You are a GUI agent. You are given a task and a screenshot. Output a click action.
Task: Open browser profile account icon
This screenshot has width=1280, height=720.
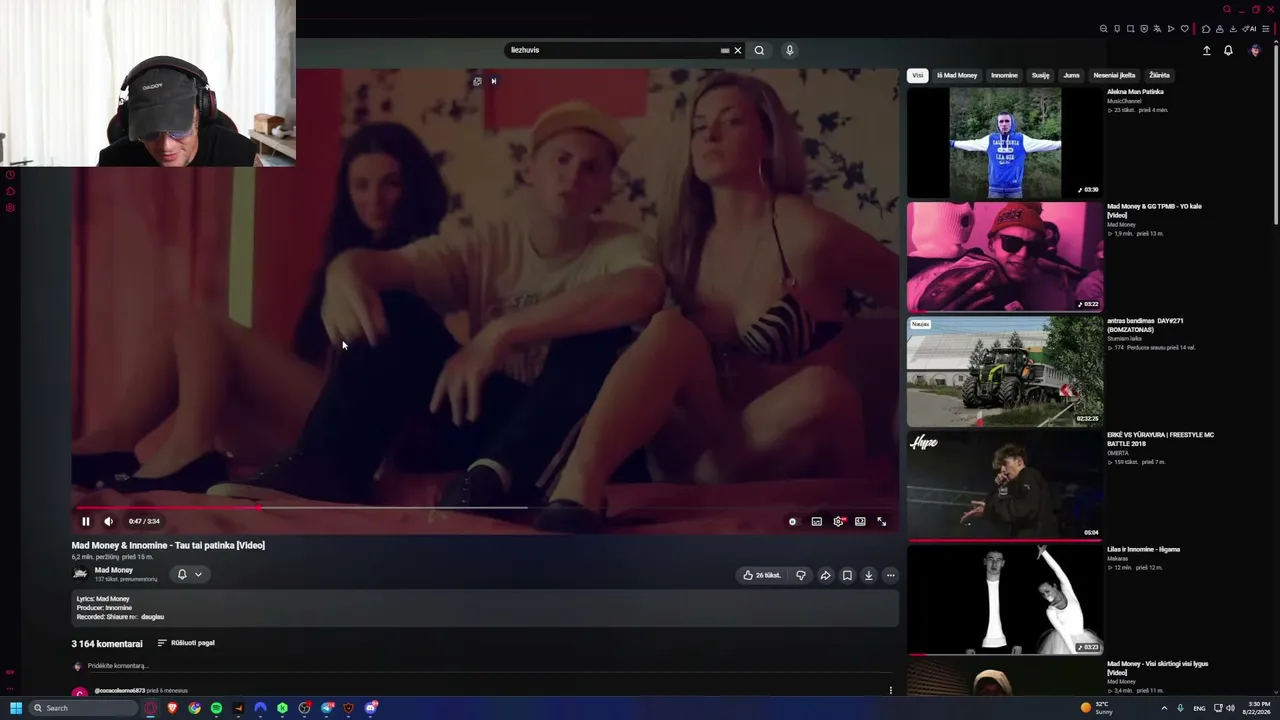tap(1219, 29)
